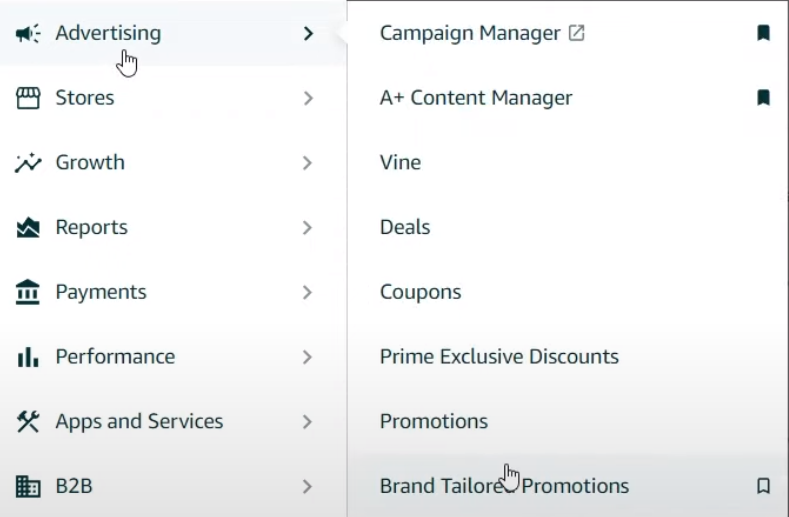Click the Apps and Services tools icon

(28, 422)
